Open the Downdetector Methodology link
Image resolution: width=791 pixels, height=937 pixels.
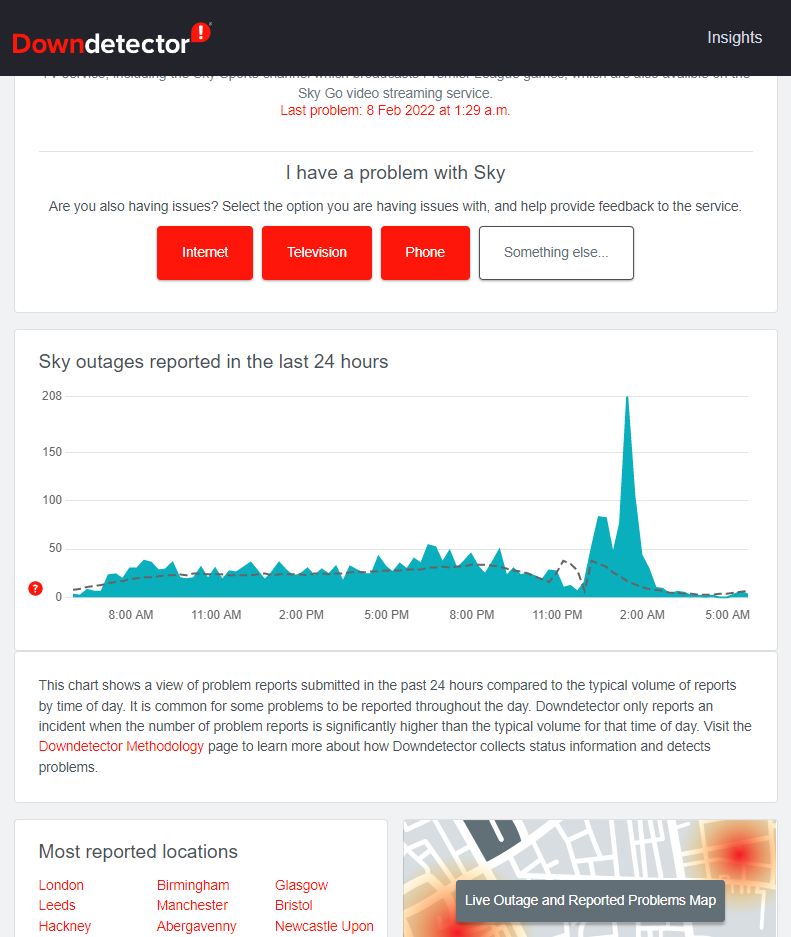(121, 746)
